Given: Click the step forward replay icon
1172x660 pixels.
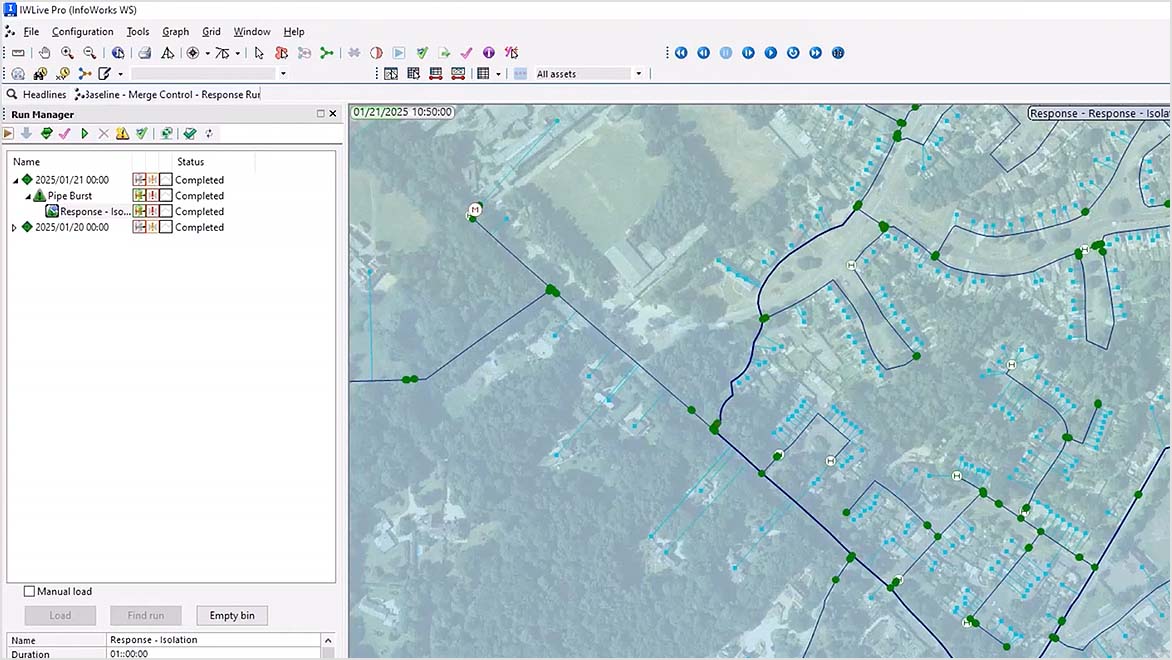Looking at the screenshot, I should click(x=748, y=52).
